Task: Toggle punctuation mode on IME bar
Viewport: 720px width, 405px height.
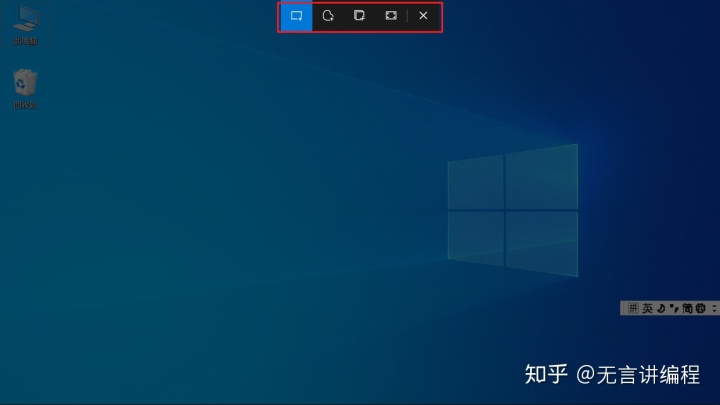Action: (x=674, y=308)
